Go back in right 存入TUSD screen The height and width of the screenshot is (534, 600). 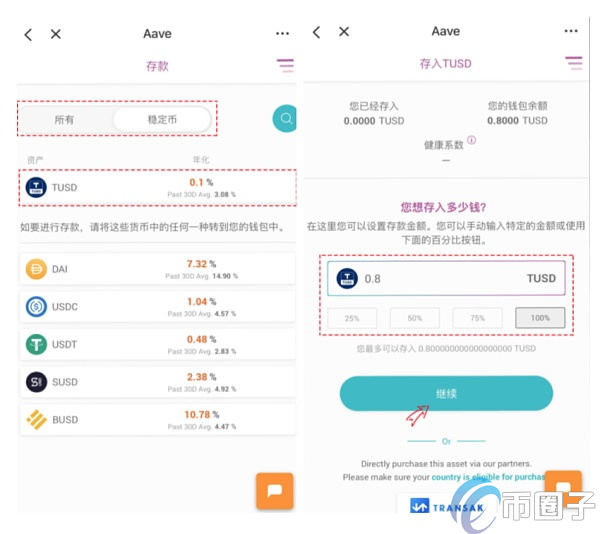tap(316, 32)
